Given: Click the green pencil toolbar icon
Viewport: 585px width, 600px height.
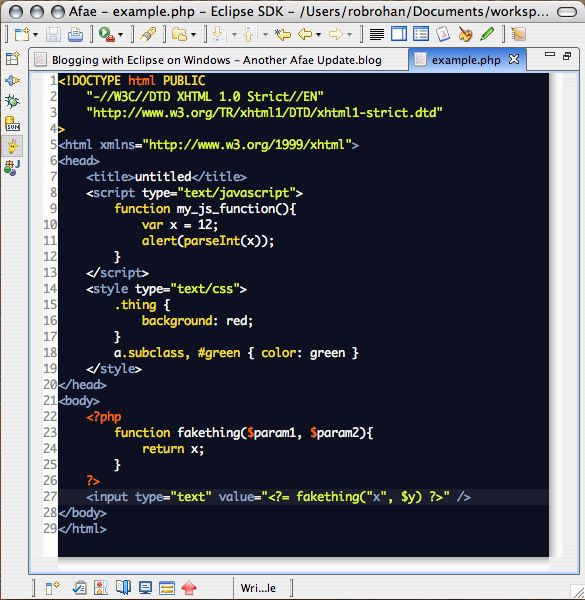Looking at the screenshot, I should (x=487, y=34).
